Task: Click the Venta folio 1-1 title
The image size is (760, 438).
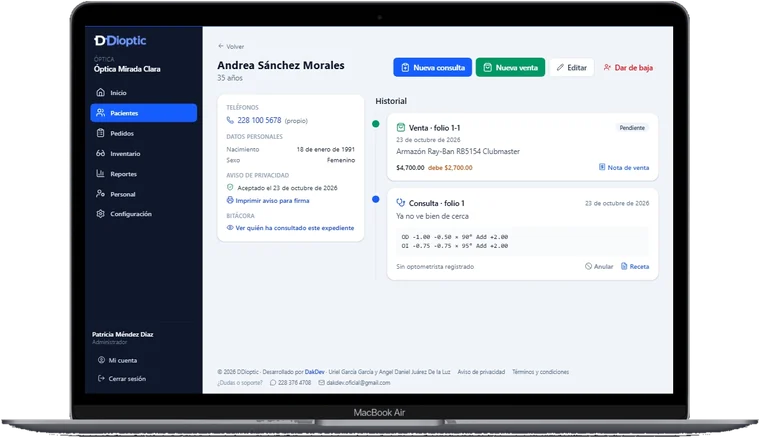Action: click(434, 128)
